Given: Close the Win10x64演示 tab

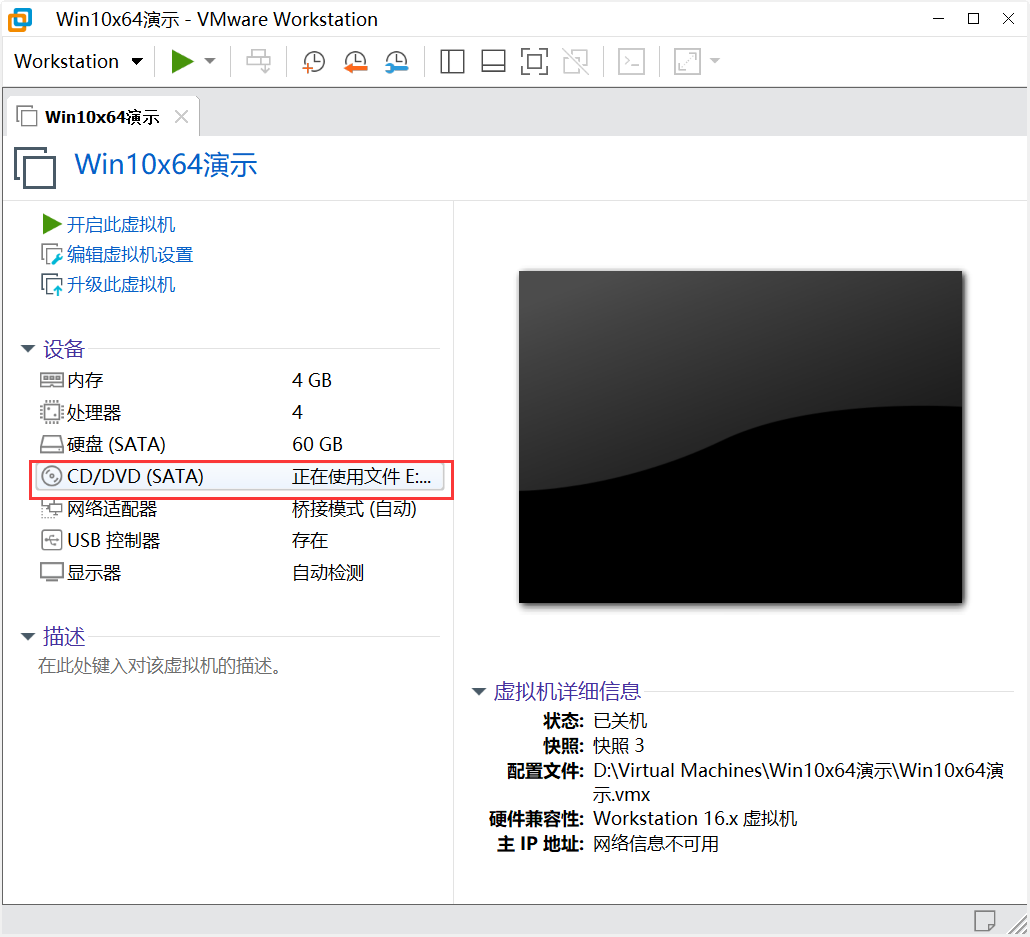Looking at the screenshot, I should pos(181,117).
